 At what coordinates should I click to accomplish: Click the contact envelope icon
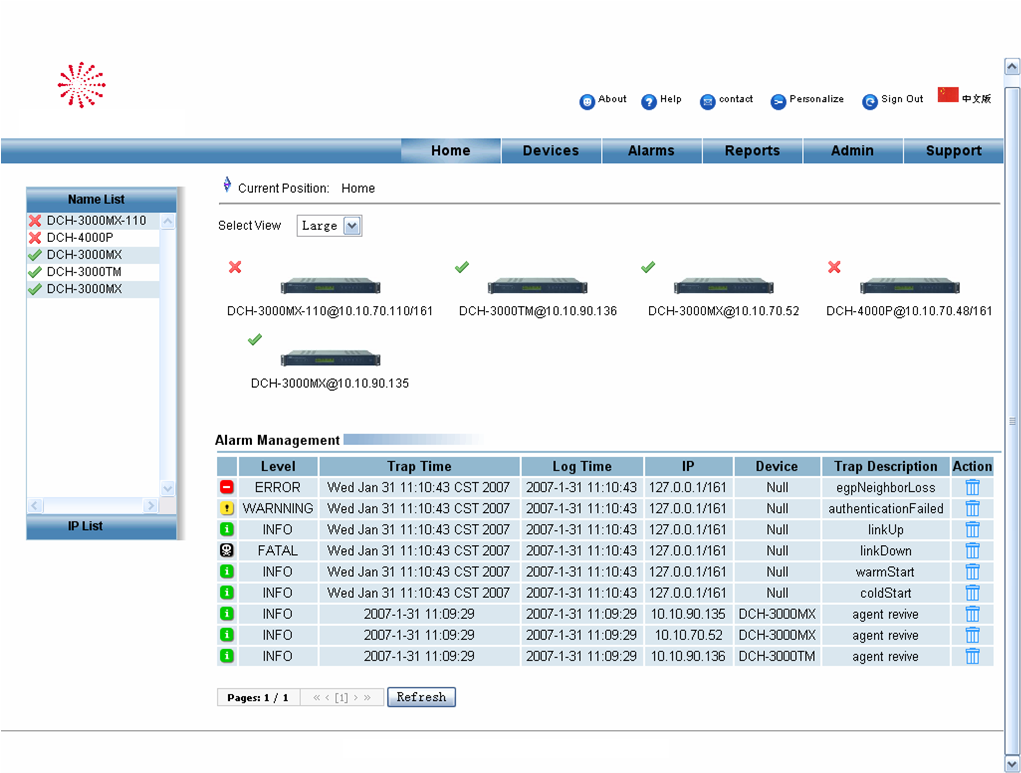(x=707, y=101)
